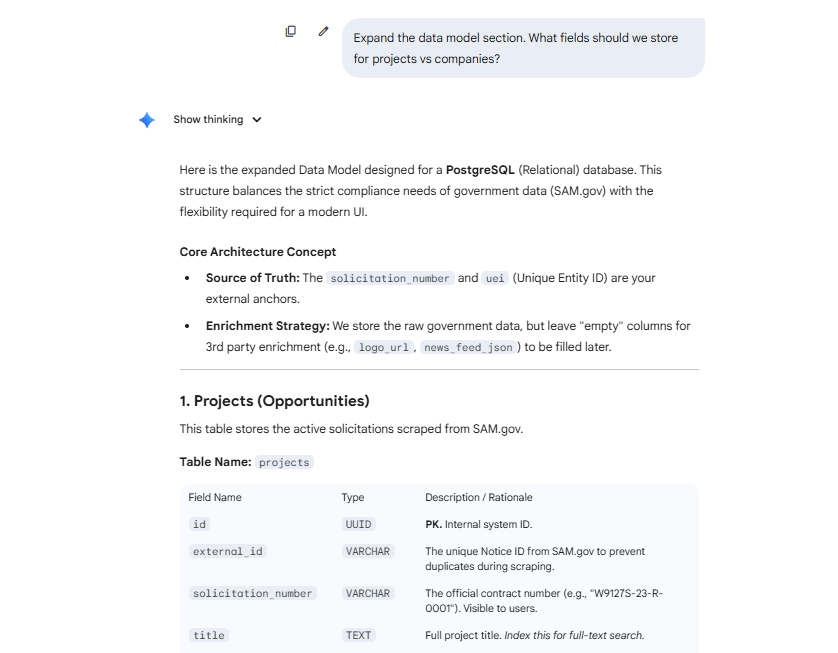Click the news_feed_json code snippet
838x653 pixels.
point(467,346)
